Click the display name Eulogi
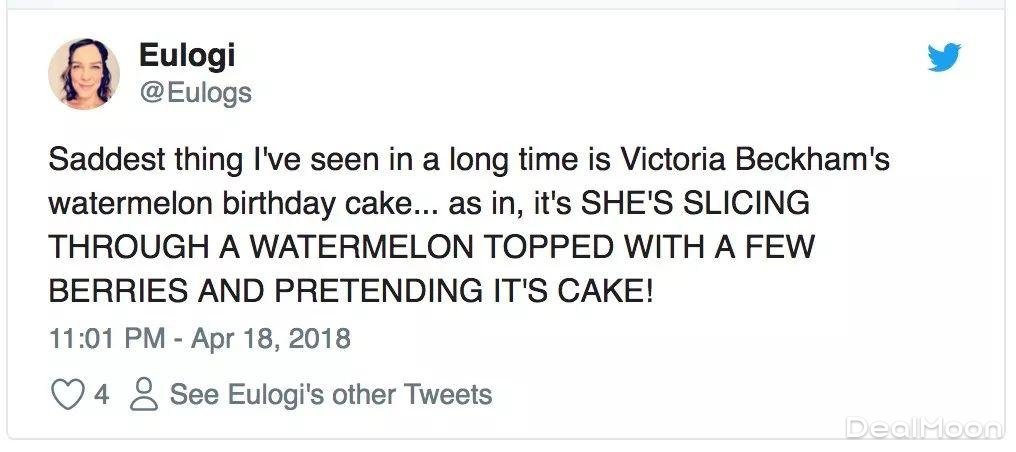Image resolution: width=1016 pixels, height=452 pixels. [187, 56]
